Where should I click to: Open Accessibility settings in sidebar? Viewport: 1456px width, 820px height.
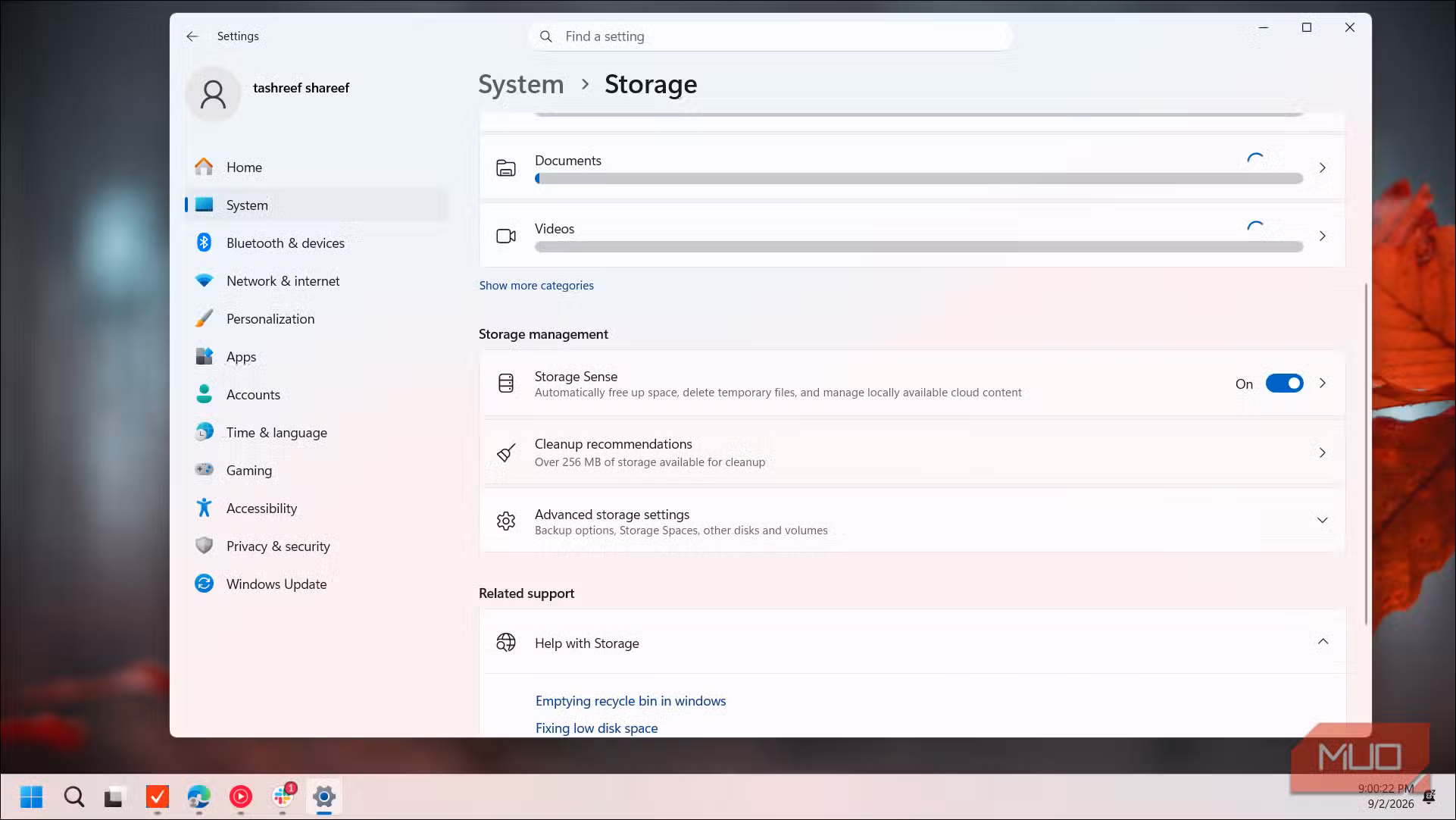click(x=316, y=509)
